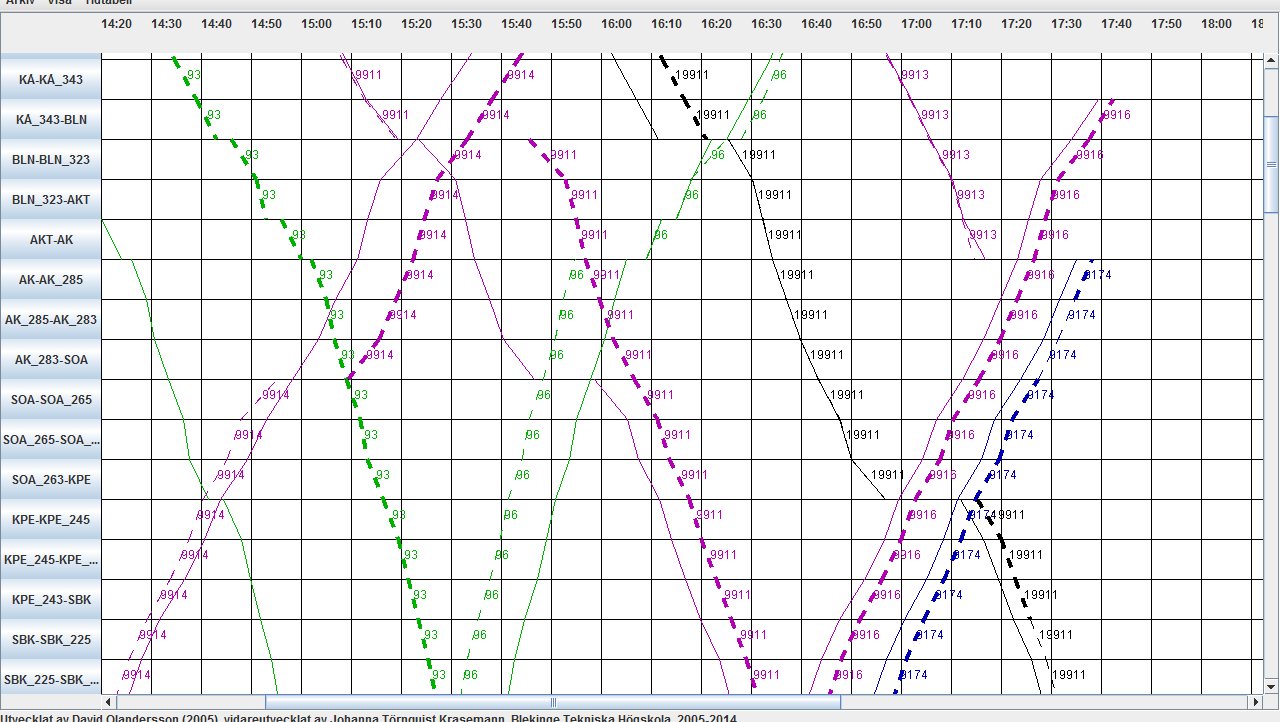Click train label 9913 in AKT-AK row
Image resolution: width=1280 pixels, height=722 pixels.
pos(983,235)
